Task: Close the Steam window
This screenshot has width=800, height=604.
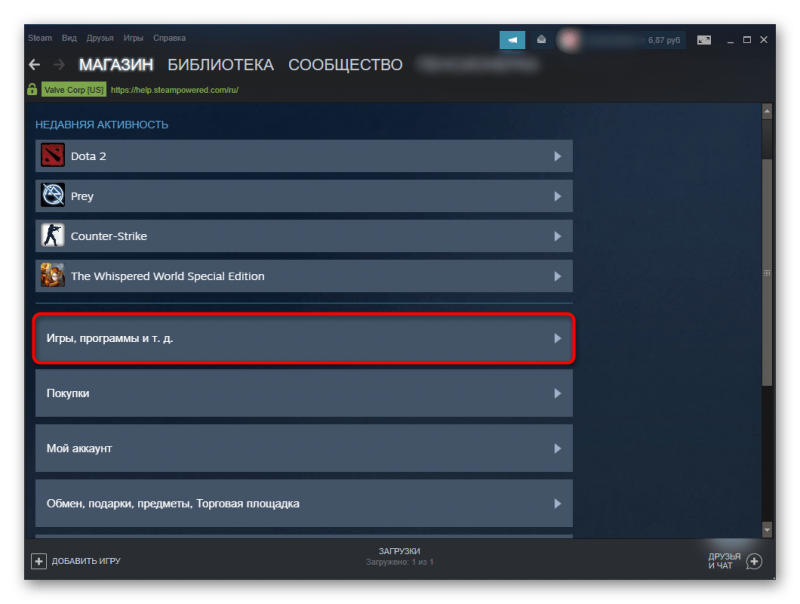Action: 764,40
